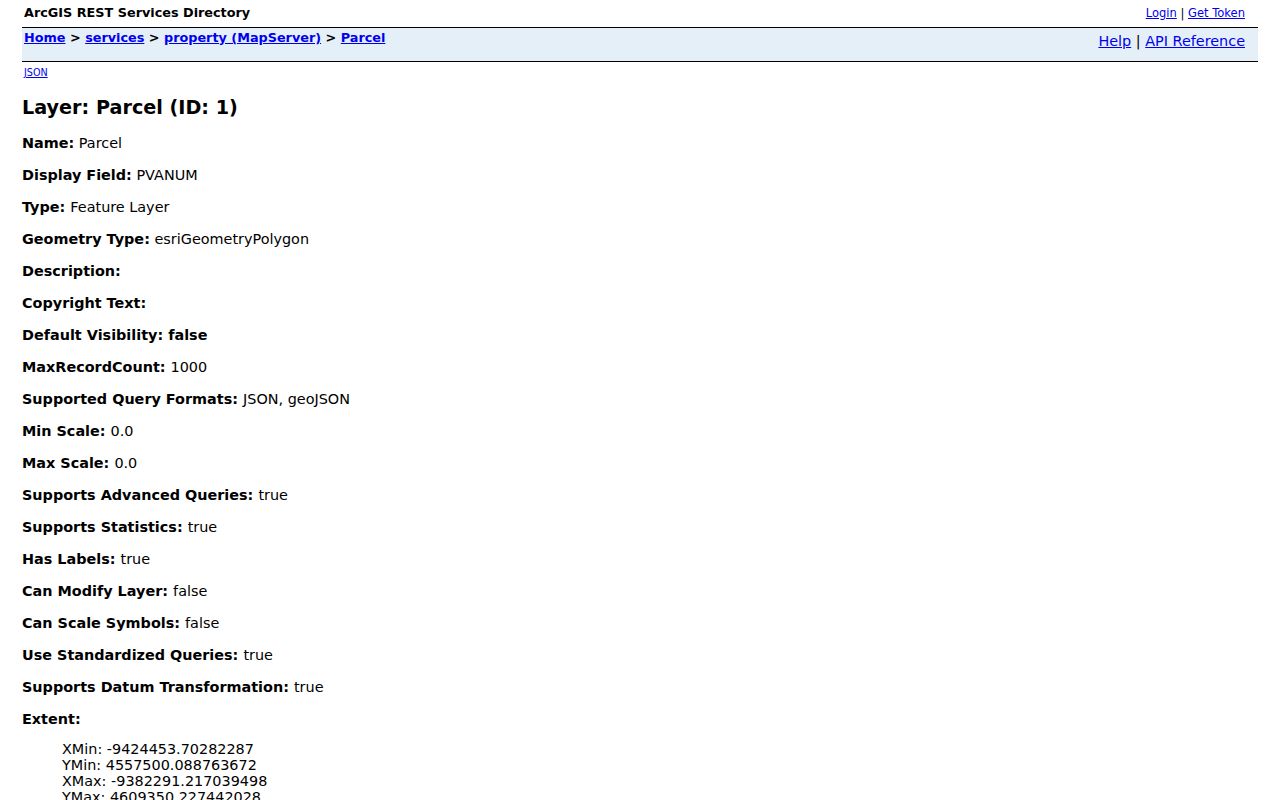Click Use Standardized Queries true line
This screenshot has height=800, width=1280.
(x=147, y=655)
